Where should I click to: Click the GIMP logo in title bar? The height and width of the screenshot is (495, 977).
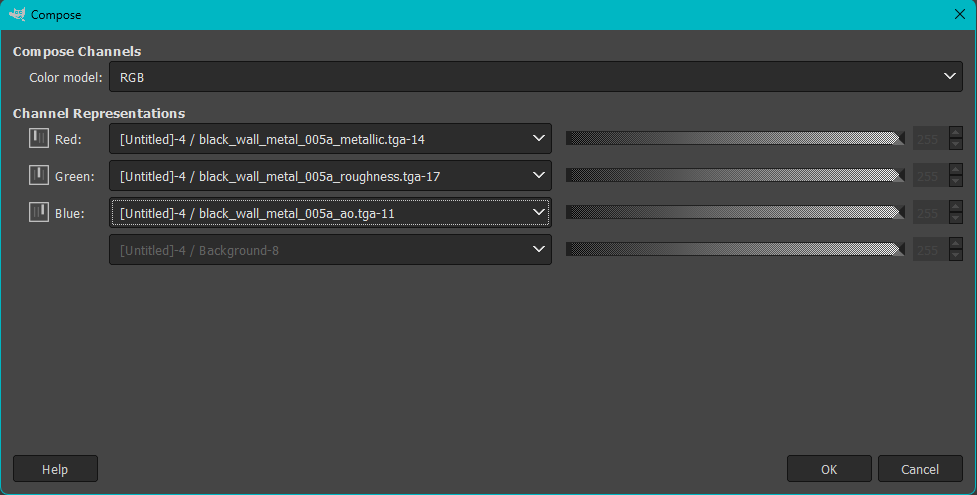17,15
